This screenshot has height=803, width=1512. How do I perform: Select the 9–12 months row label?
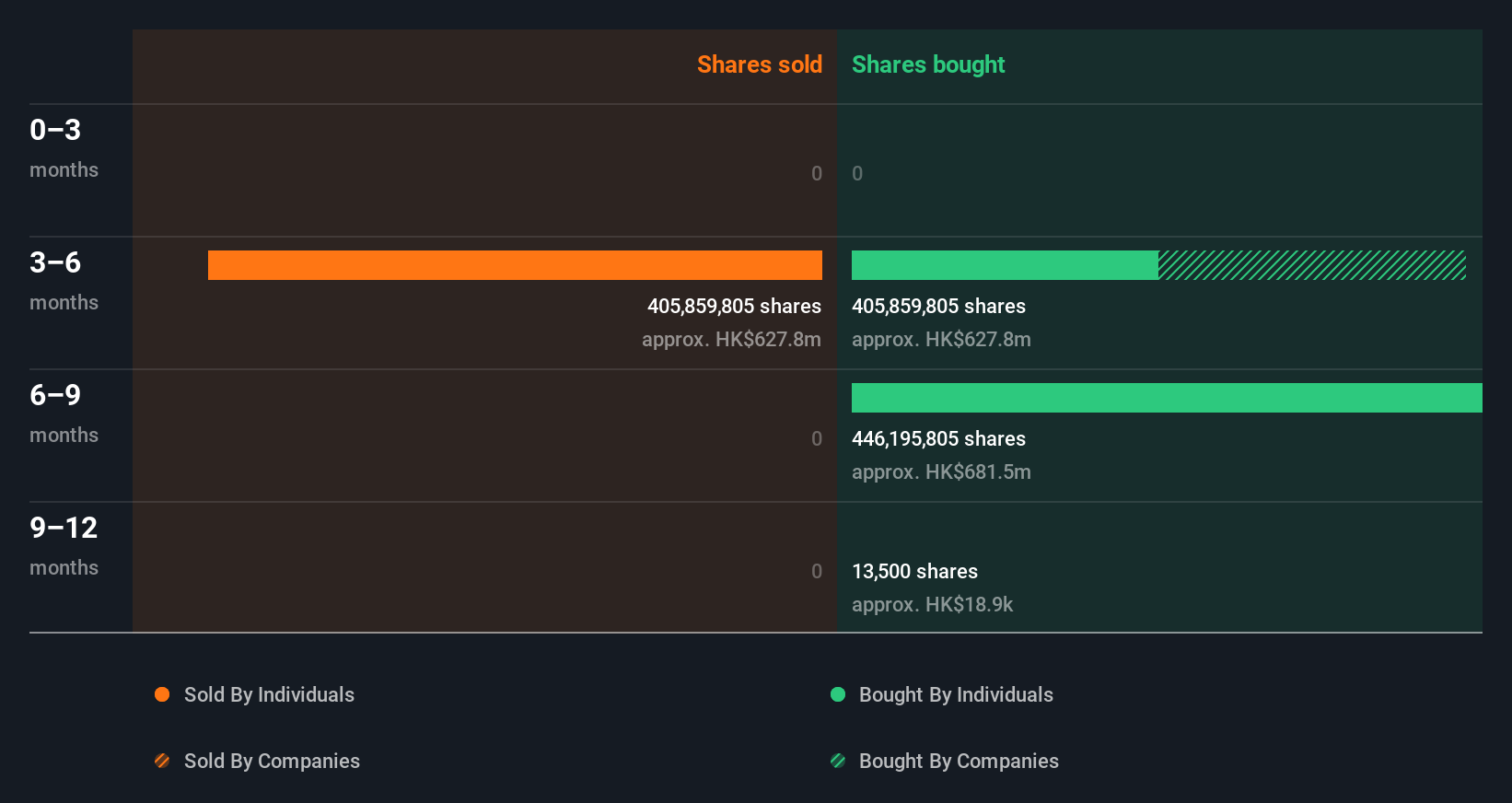64,546
